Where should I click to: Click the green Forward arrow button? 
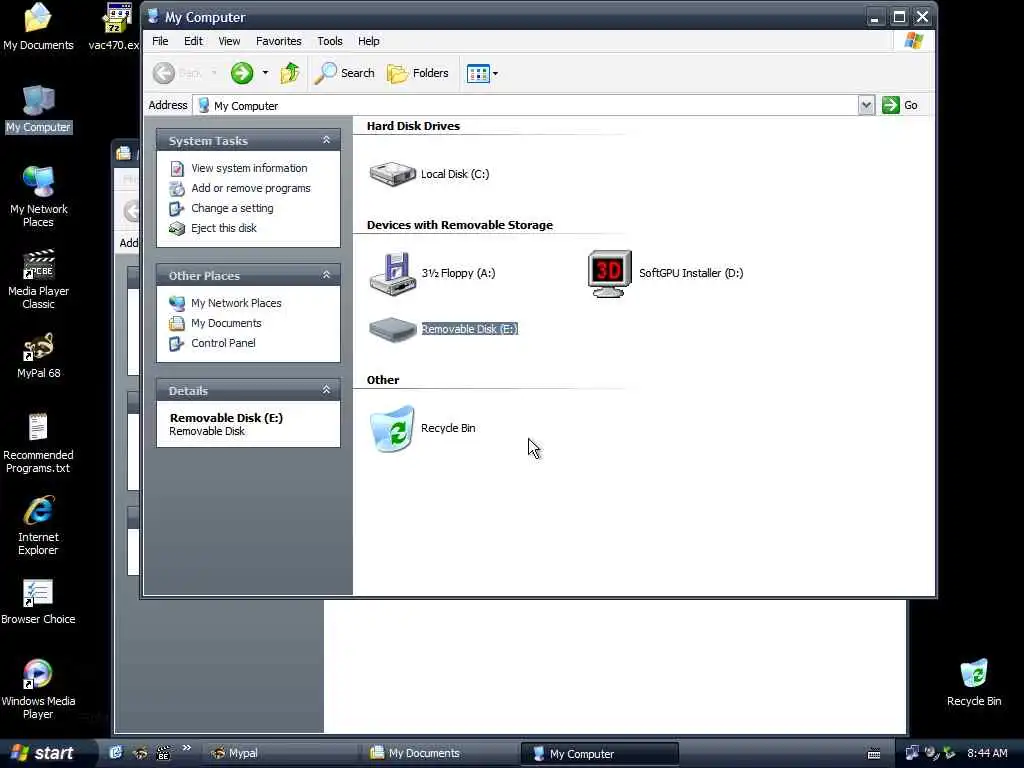[x=242, y=73]
